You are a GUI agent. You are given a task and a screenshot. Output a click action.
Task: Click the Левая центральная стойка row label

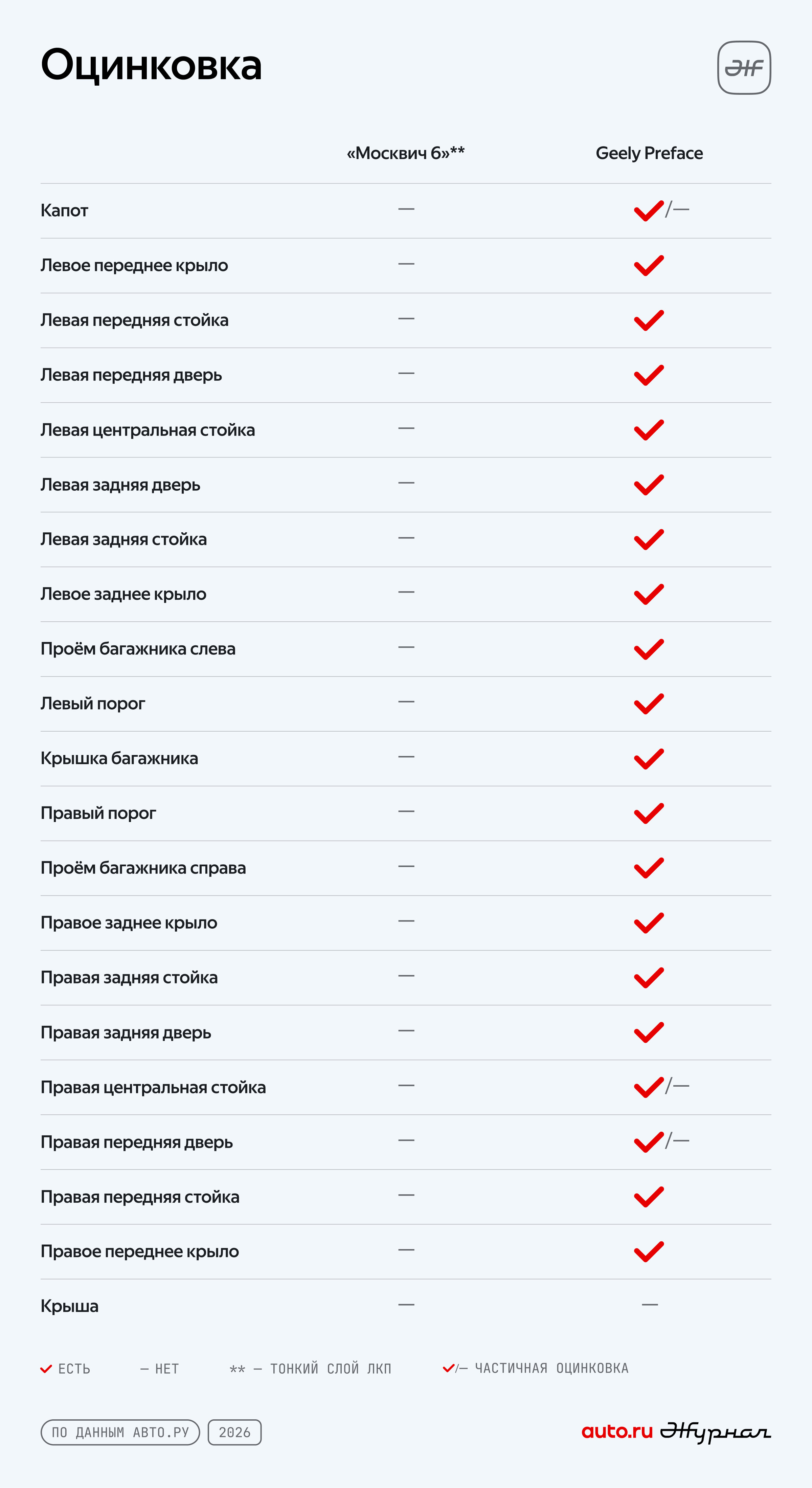[148, 430]
